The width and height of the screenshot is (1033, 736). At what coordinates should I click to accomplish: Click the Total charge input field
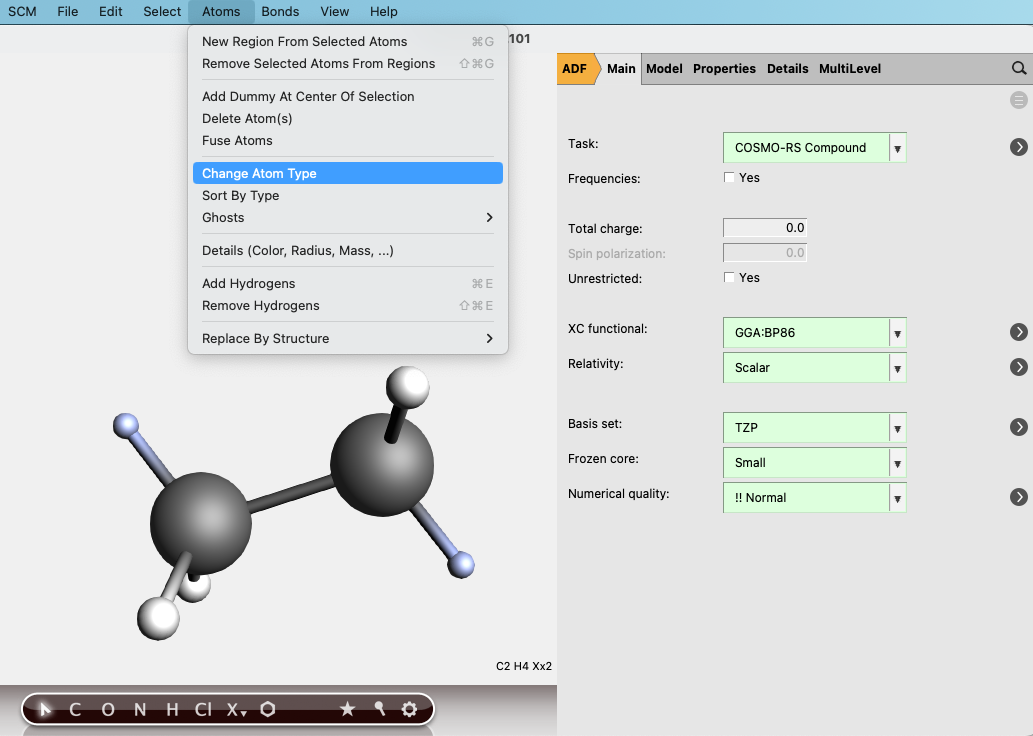pyautogui.click(x=764, y=228)
